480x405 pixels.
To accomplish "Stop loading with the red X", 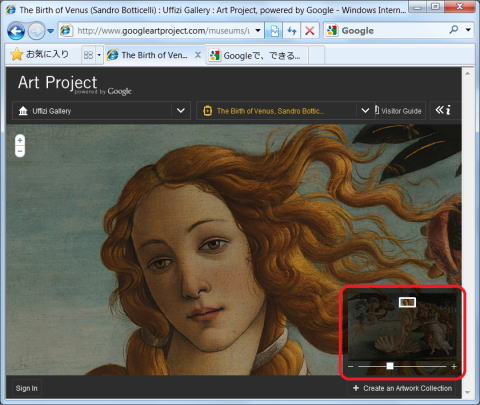I will [x=310, y=31].
